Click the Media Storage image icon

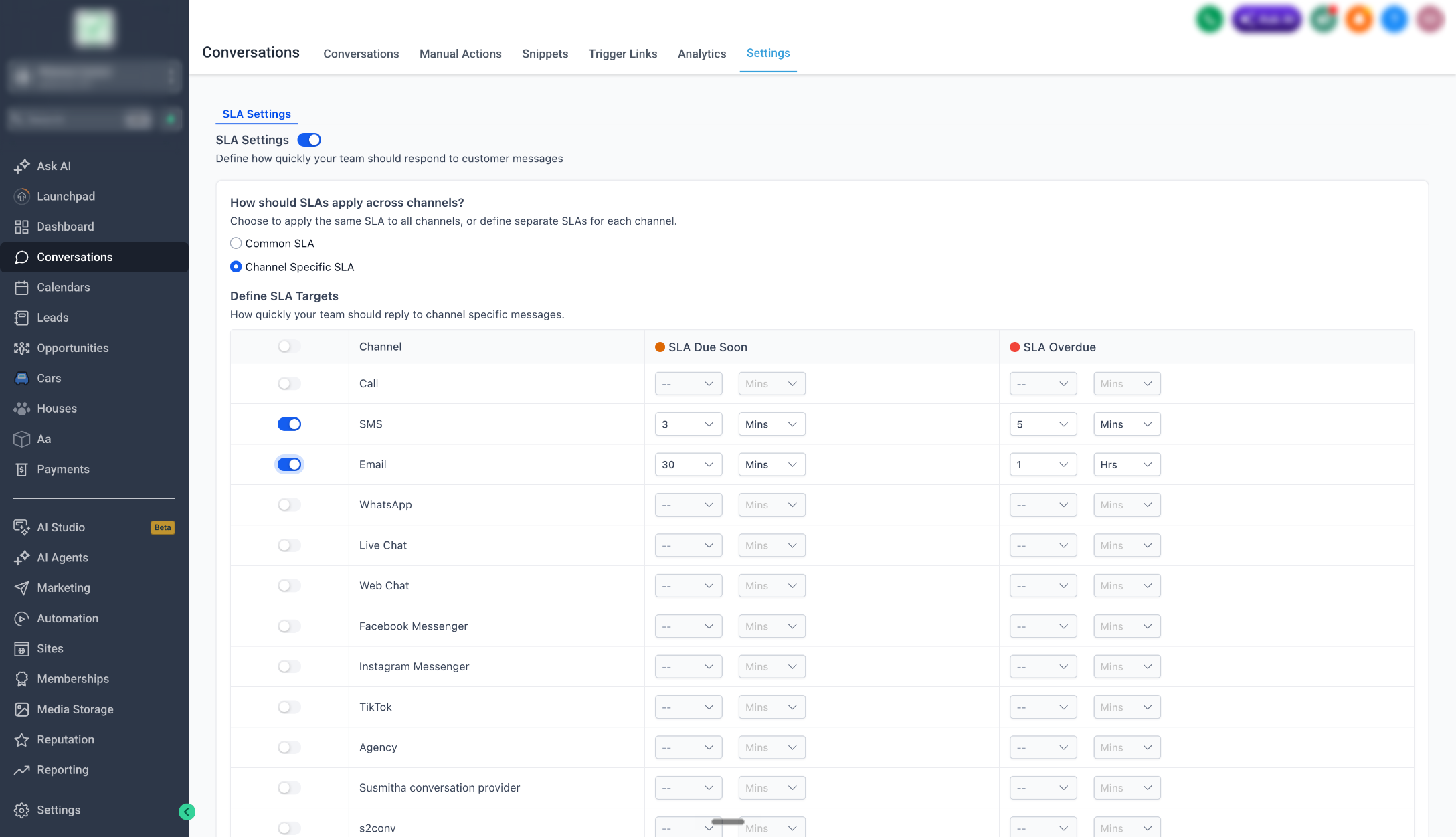pyautogui.click(x=21, y=709)
